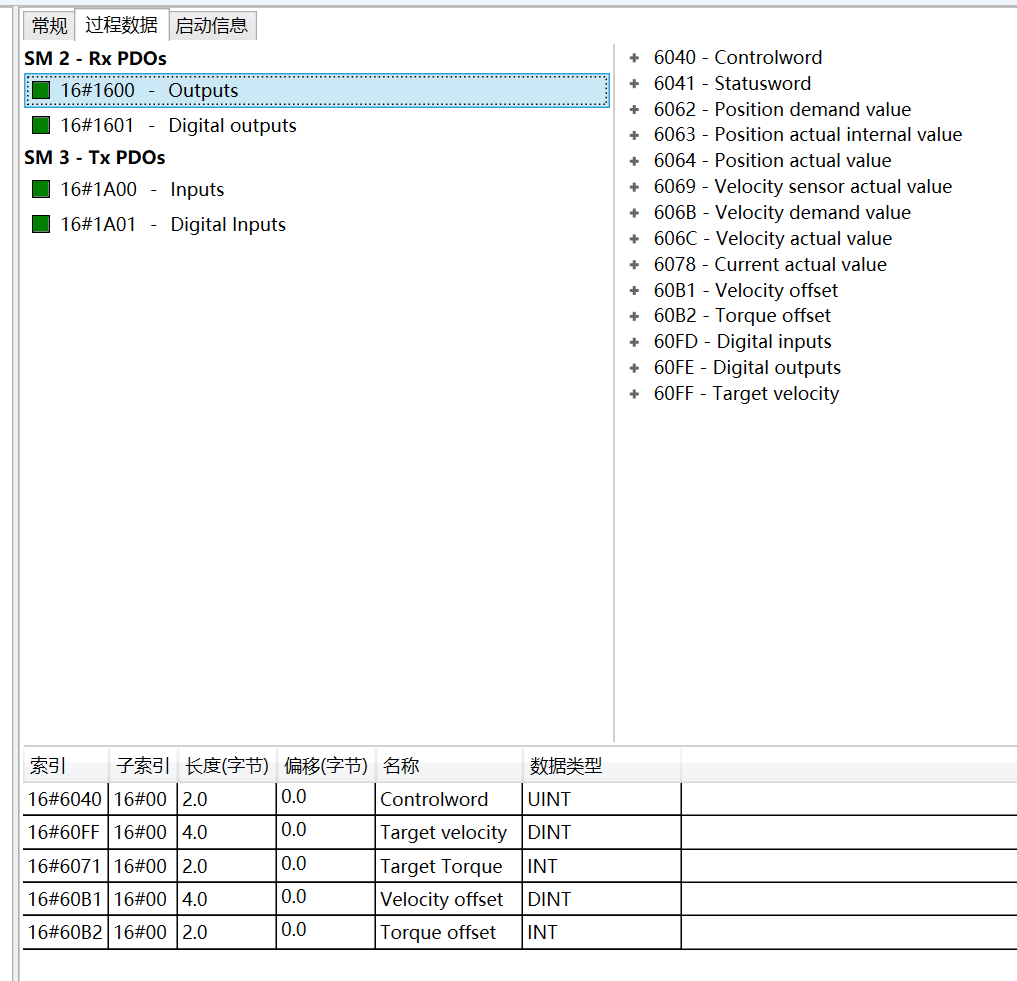Select the Torque offset name cell
Screen dimensions: 1017x981
(x=438, y=932)
